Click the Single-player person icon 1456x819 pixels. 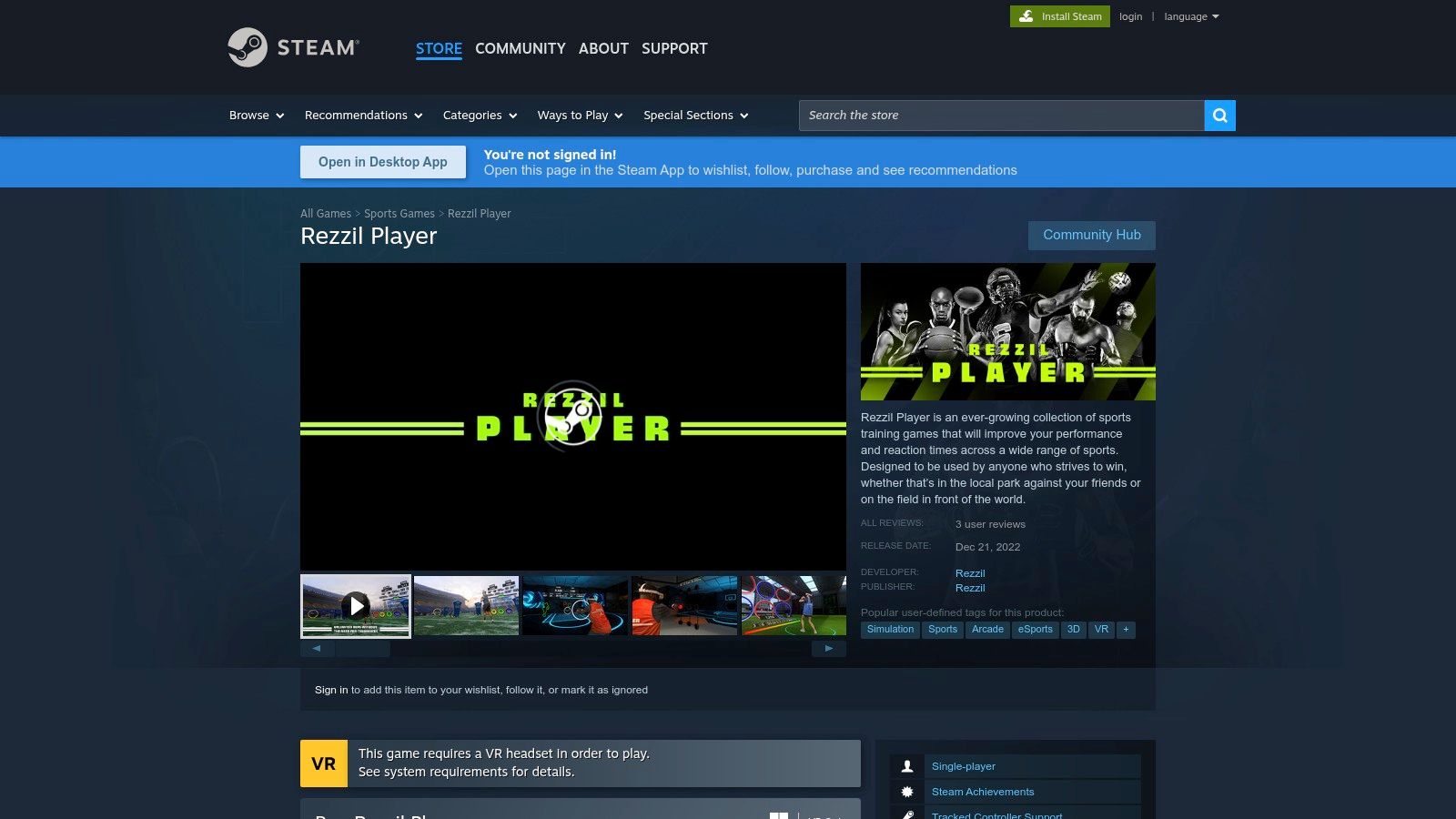[x=907, y=766]
